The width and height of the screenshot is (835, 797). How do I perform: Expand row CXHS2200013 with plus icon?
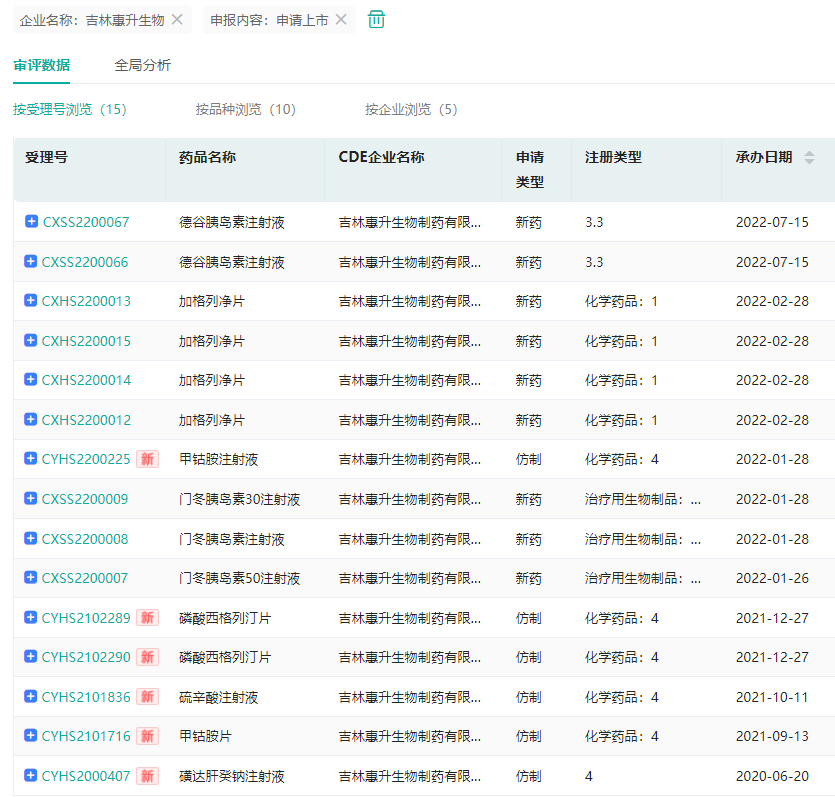coord(31,301)
